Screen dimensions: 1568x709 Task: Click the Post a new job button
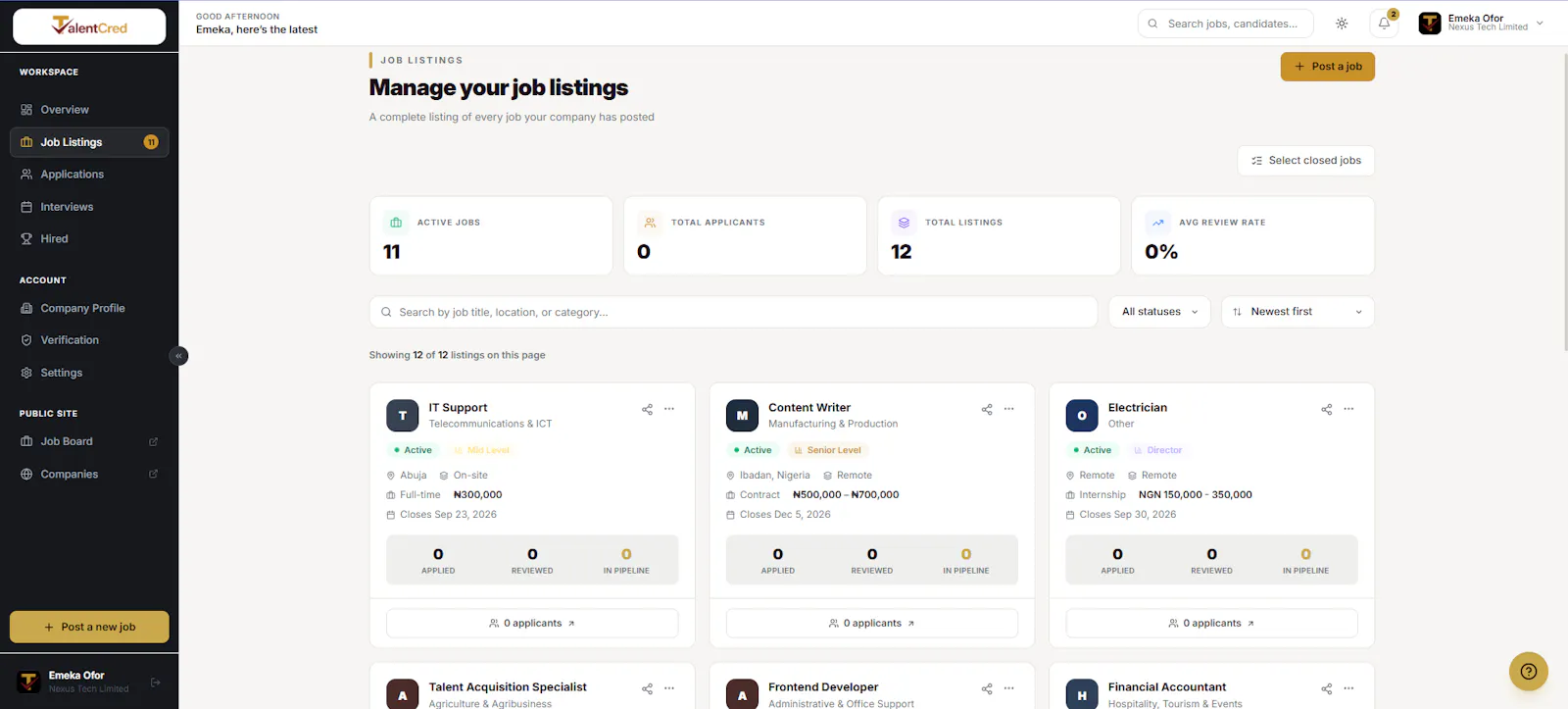[89, 627]
